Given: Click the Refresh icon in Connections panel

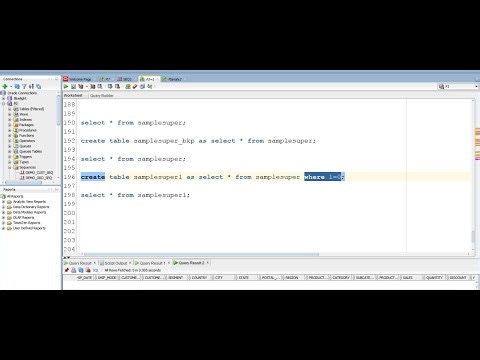Looking at the screenshot, I should tap(17, 87).
